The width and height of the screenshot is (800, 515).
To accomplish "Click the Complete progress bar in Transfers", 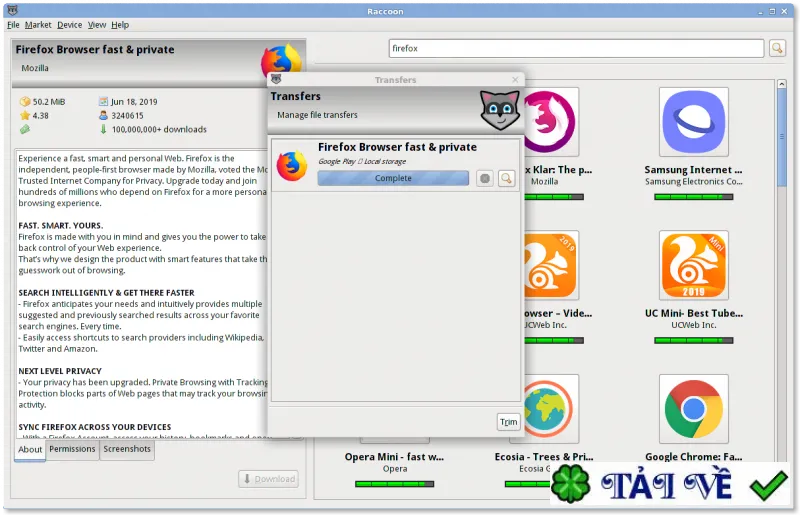I will [x=393, y=178].
